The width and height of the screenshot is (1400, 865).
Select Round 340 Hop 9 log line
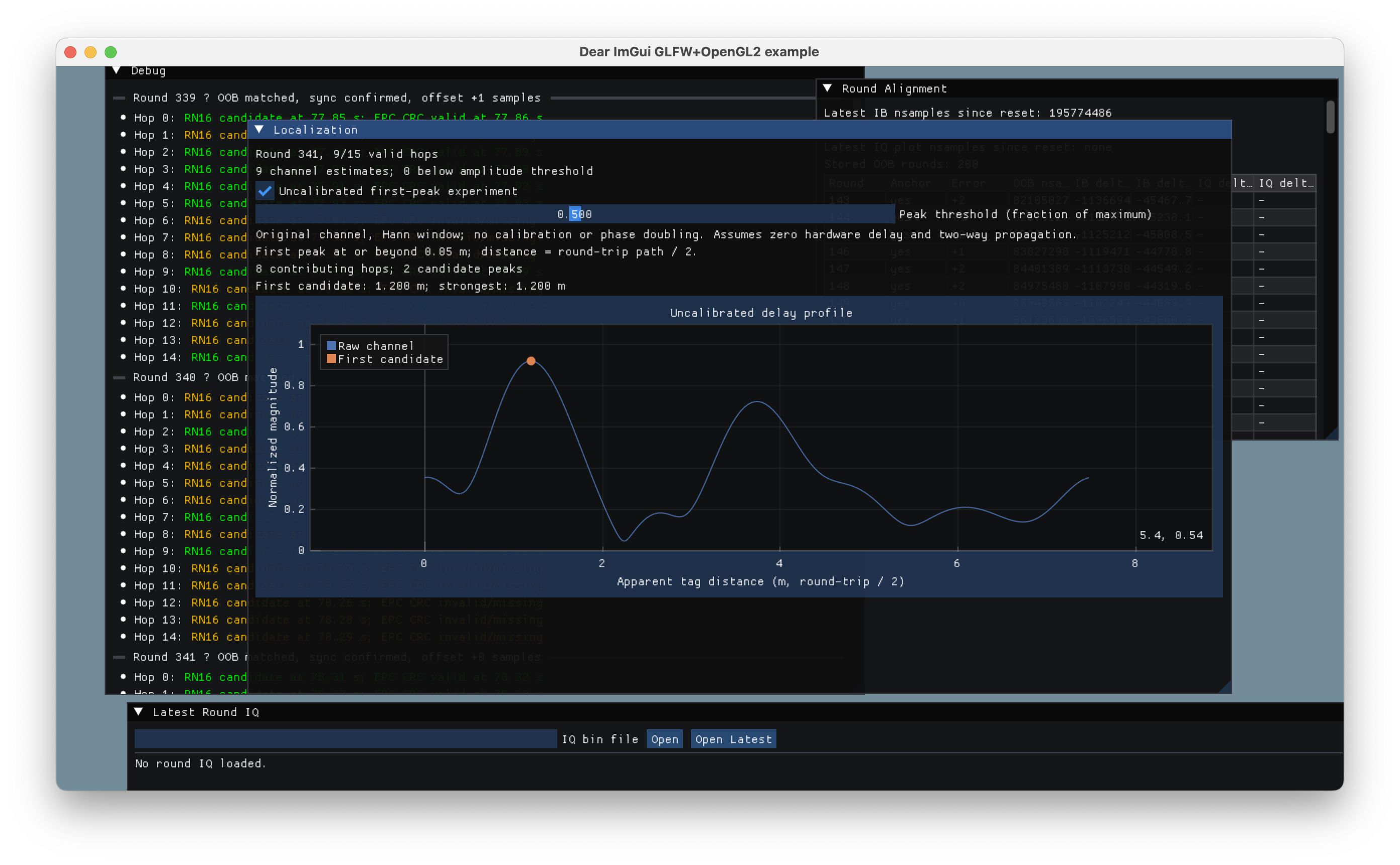tap(191, 552)
